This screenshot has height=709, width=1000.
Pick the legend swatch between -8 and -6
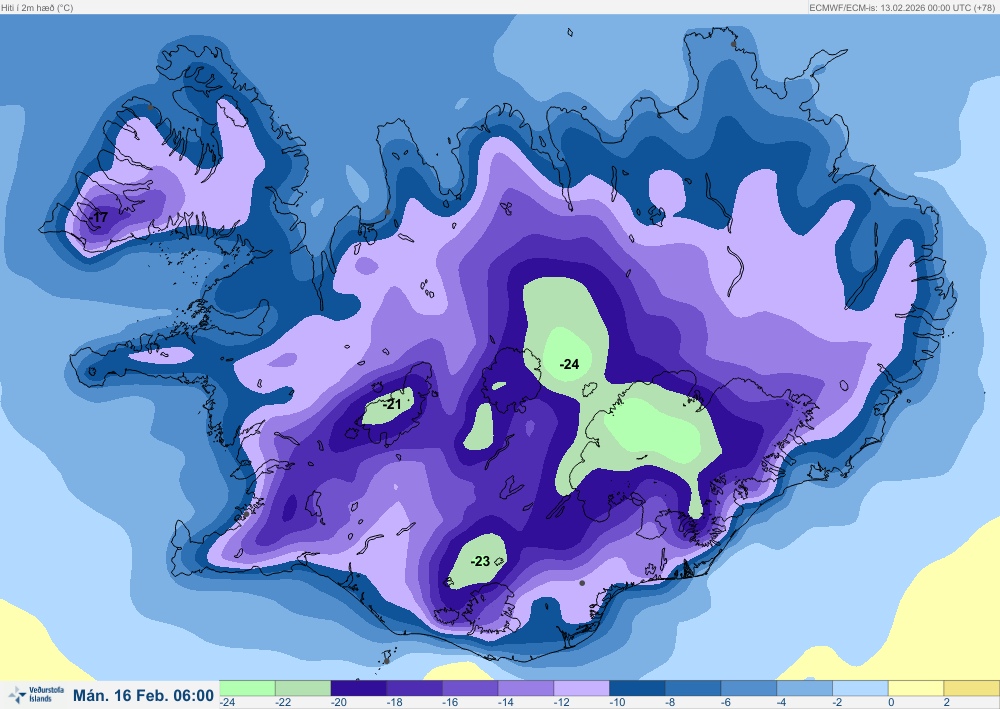(693, 688)
